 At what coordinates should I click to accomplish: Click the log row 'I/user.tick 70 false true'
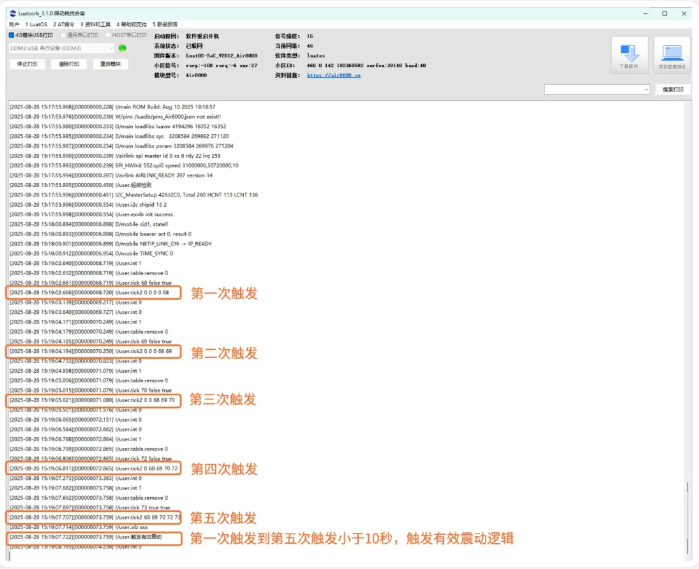tap(90, 391)
